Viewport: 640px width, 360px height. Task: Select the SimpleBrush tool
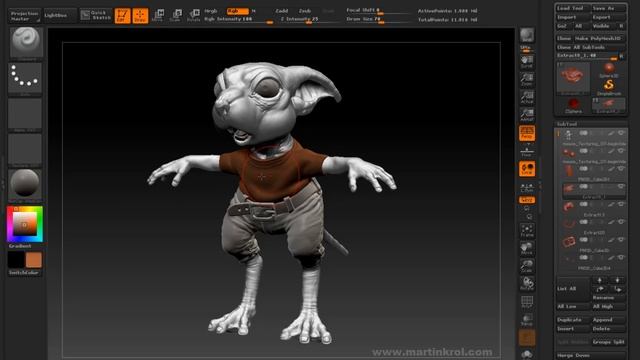(x=609, y=87)
